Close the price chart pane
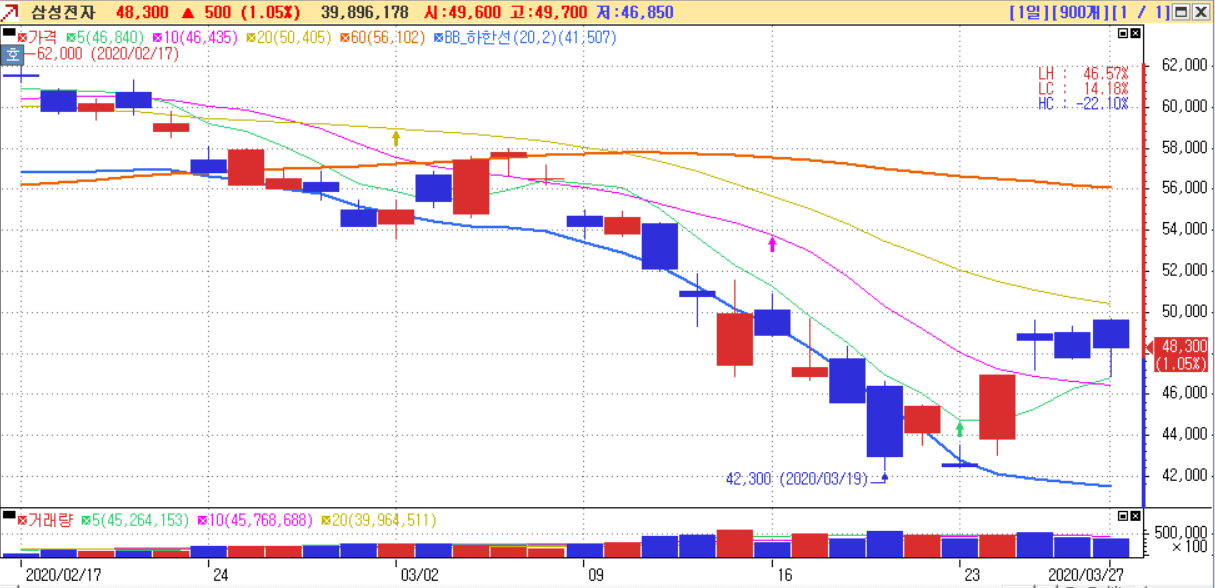This screenshot has height=588, width=1215. [x=1134, y=34]
